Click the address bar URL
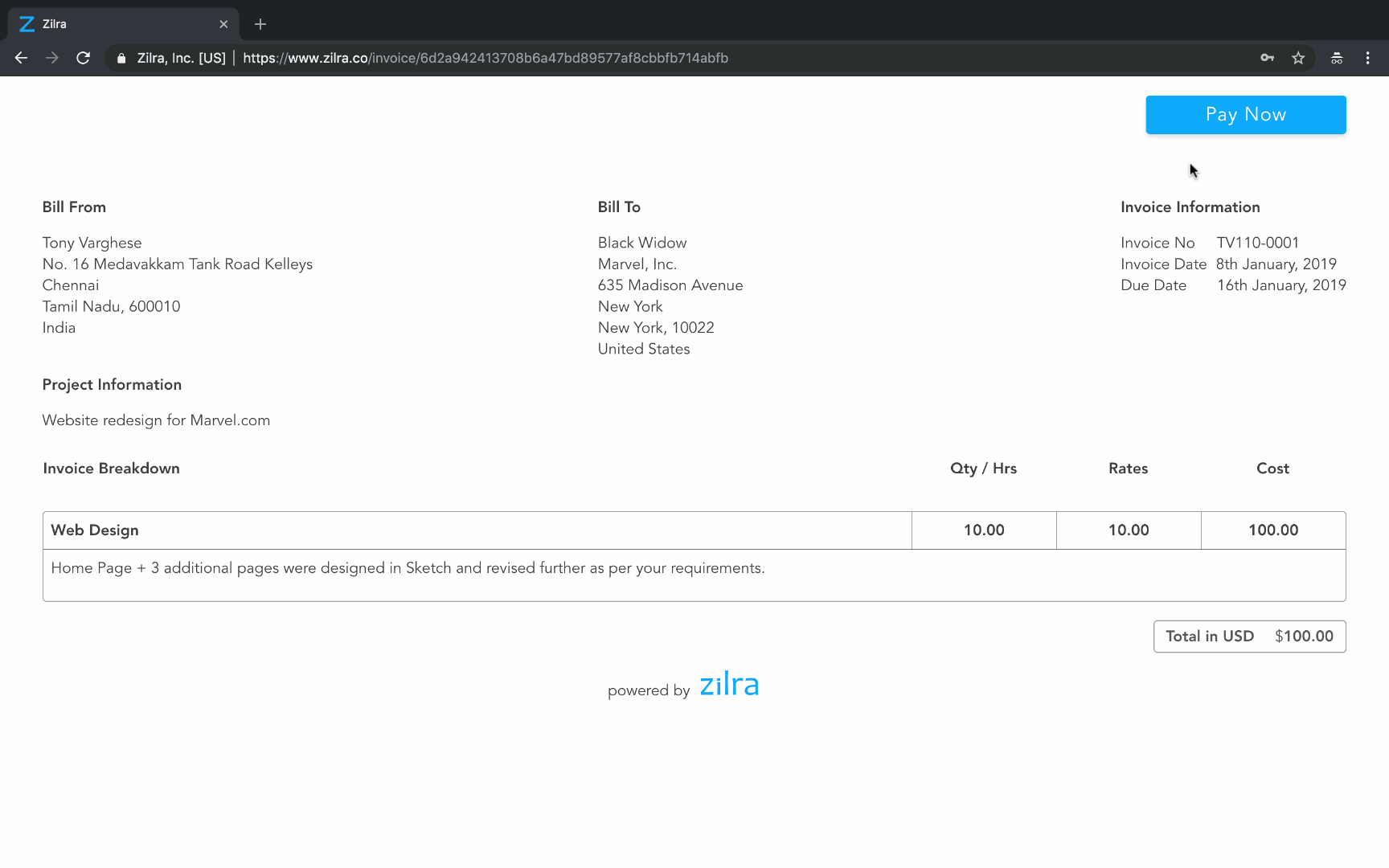This screenshot has width=1389, height=868. click(x=486, y=58)
